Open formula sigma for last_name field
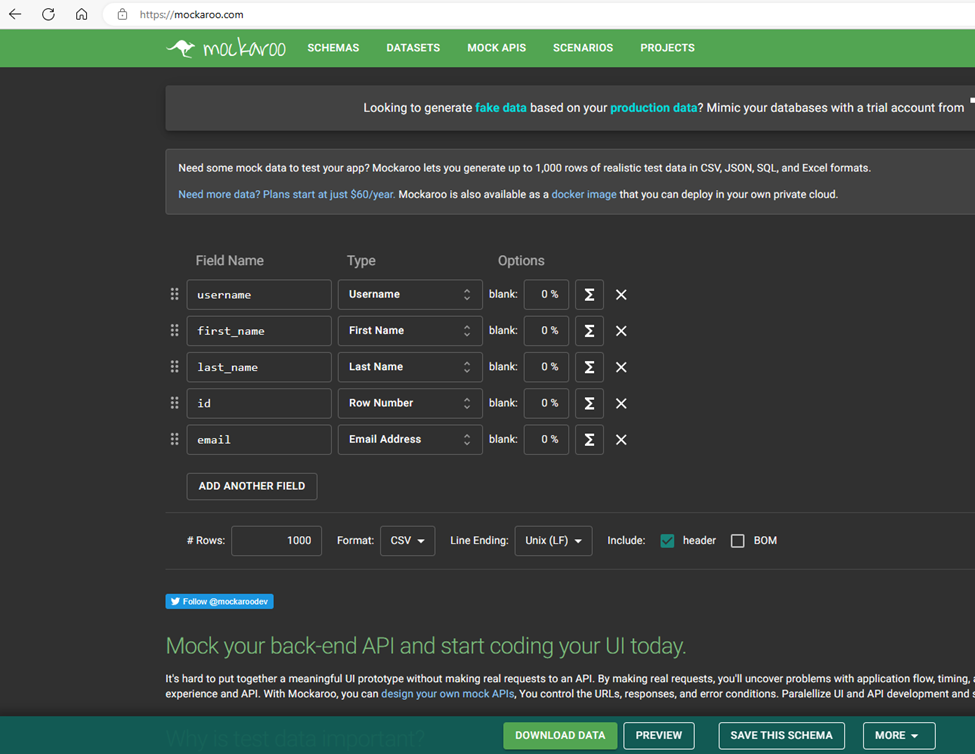 [589, 367]
